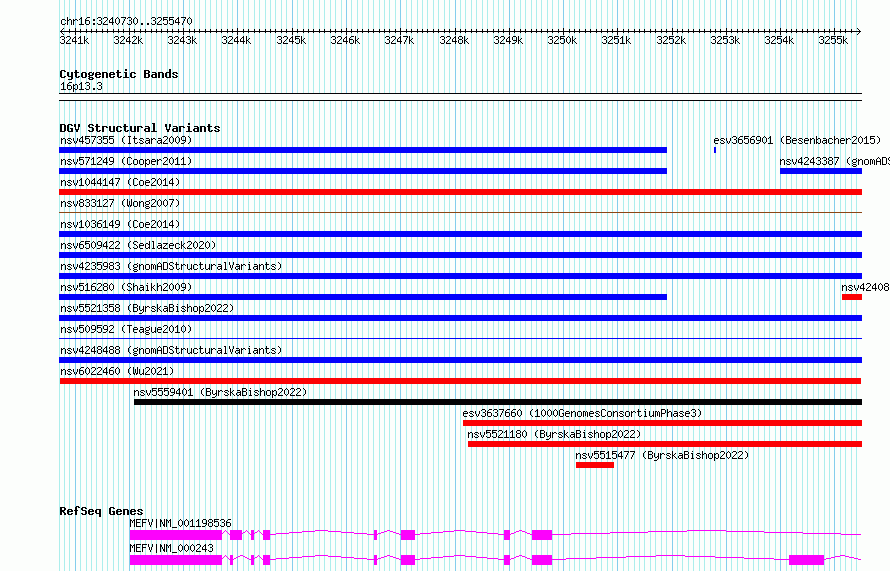Image resolution: width=890 pixels, height=571 pixels.
Task: Select the nsv571249 blue variant bar
Action: pyautogui.click(x=363, y=171)
